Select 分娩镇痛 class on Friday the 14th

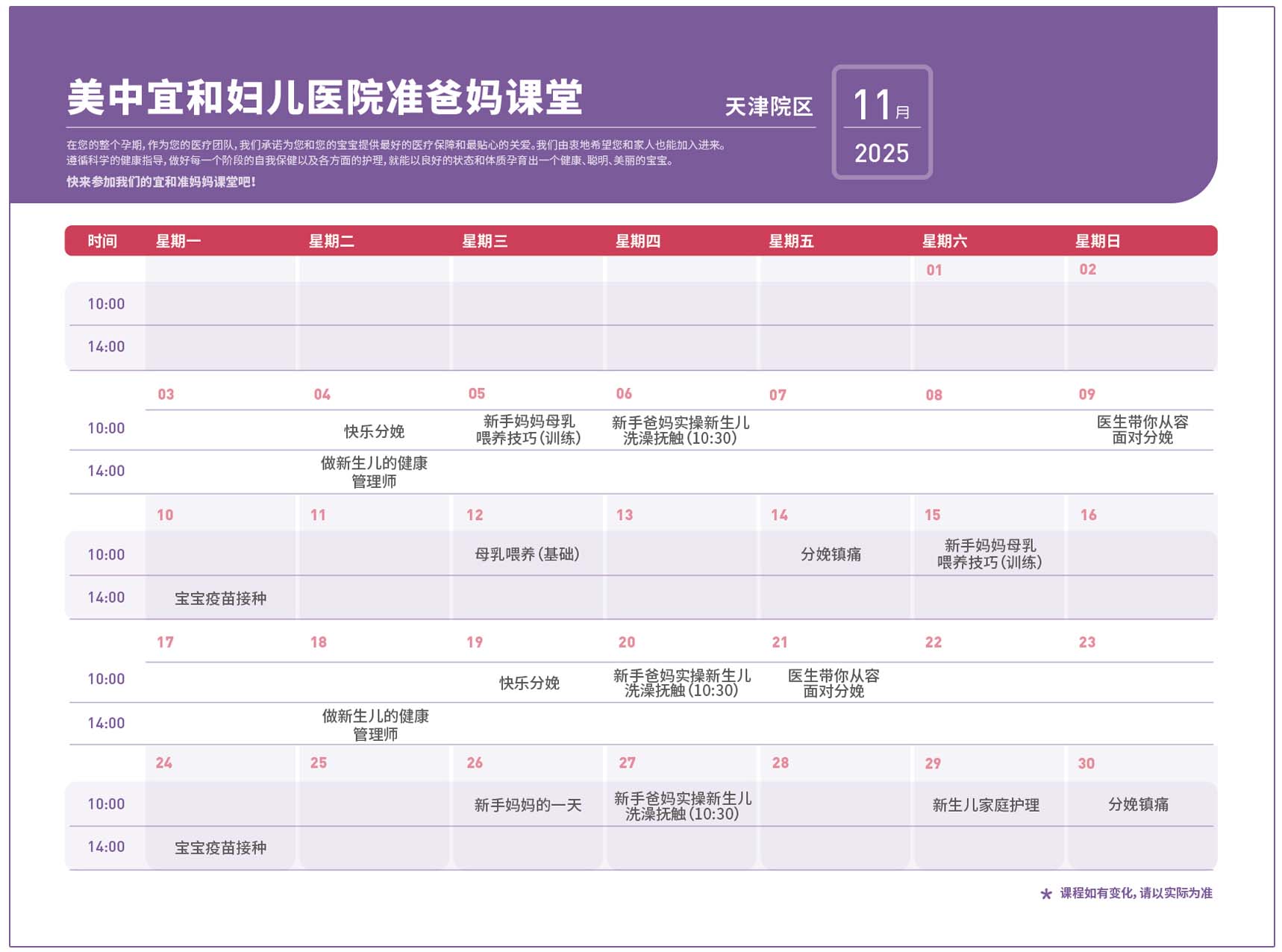(x=831, y=554)
